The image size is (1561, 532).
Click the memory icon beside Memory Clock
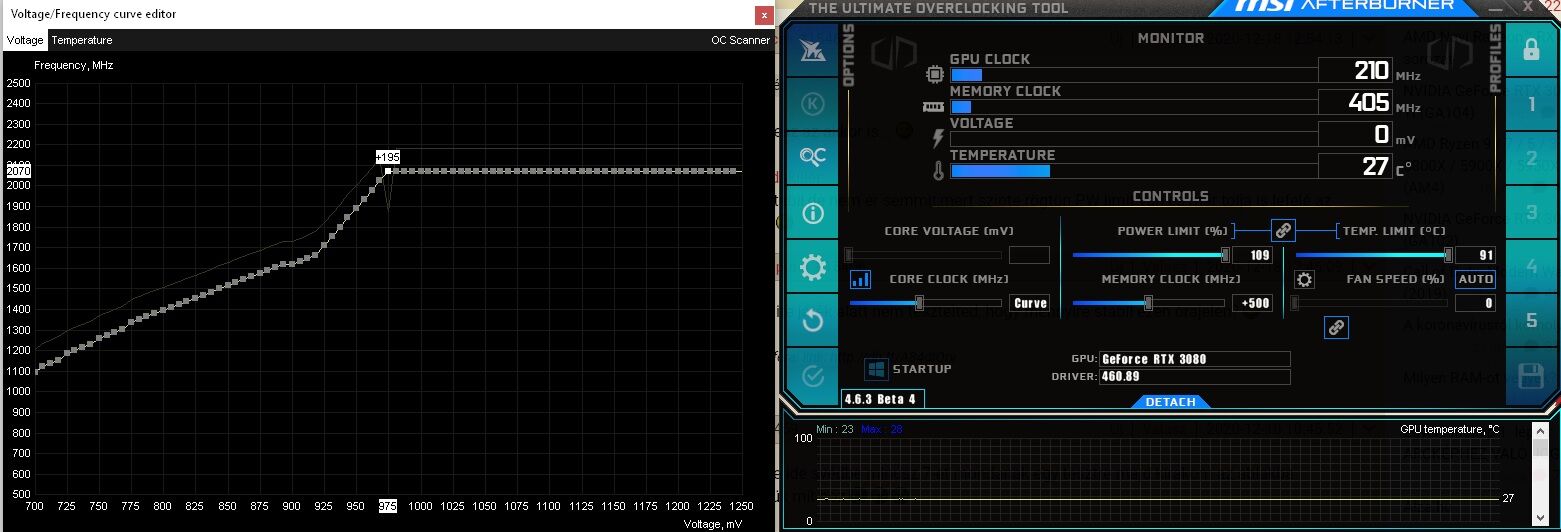pyautogui.click(x=933, y=106)
